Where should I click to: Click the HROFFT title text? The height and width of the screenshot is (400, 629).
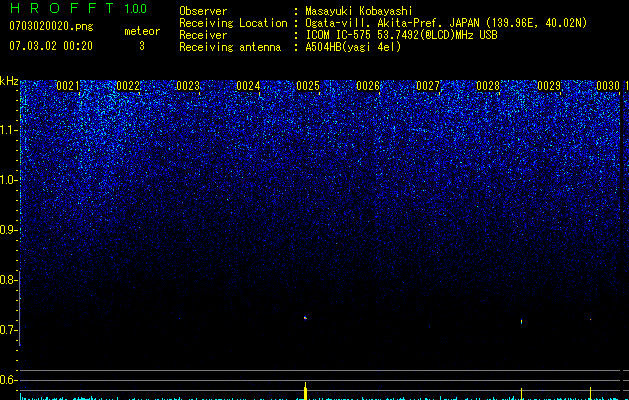(x=61, y=8)
